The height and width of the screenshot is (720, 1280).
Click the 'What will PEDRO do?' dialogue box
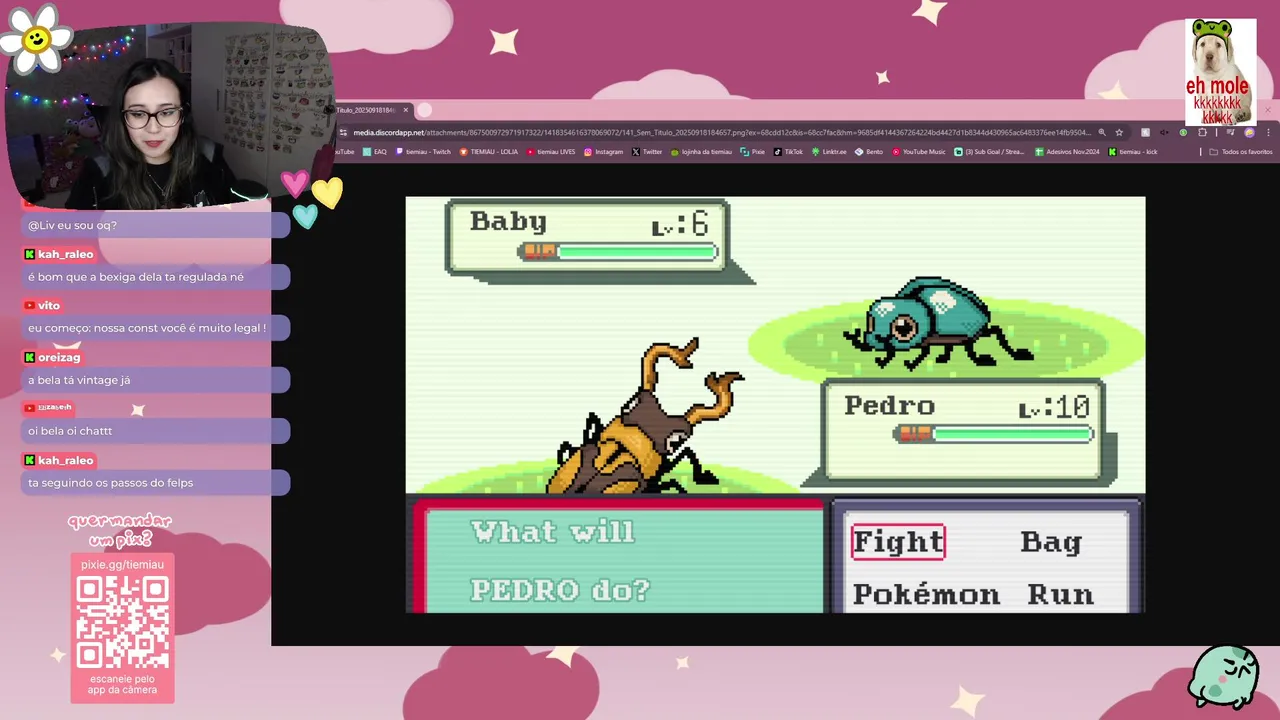tap(618, 558)
